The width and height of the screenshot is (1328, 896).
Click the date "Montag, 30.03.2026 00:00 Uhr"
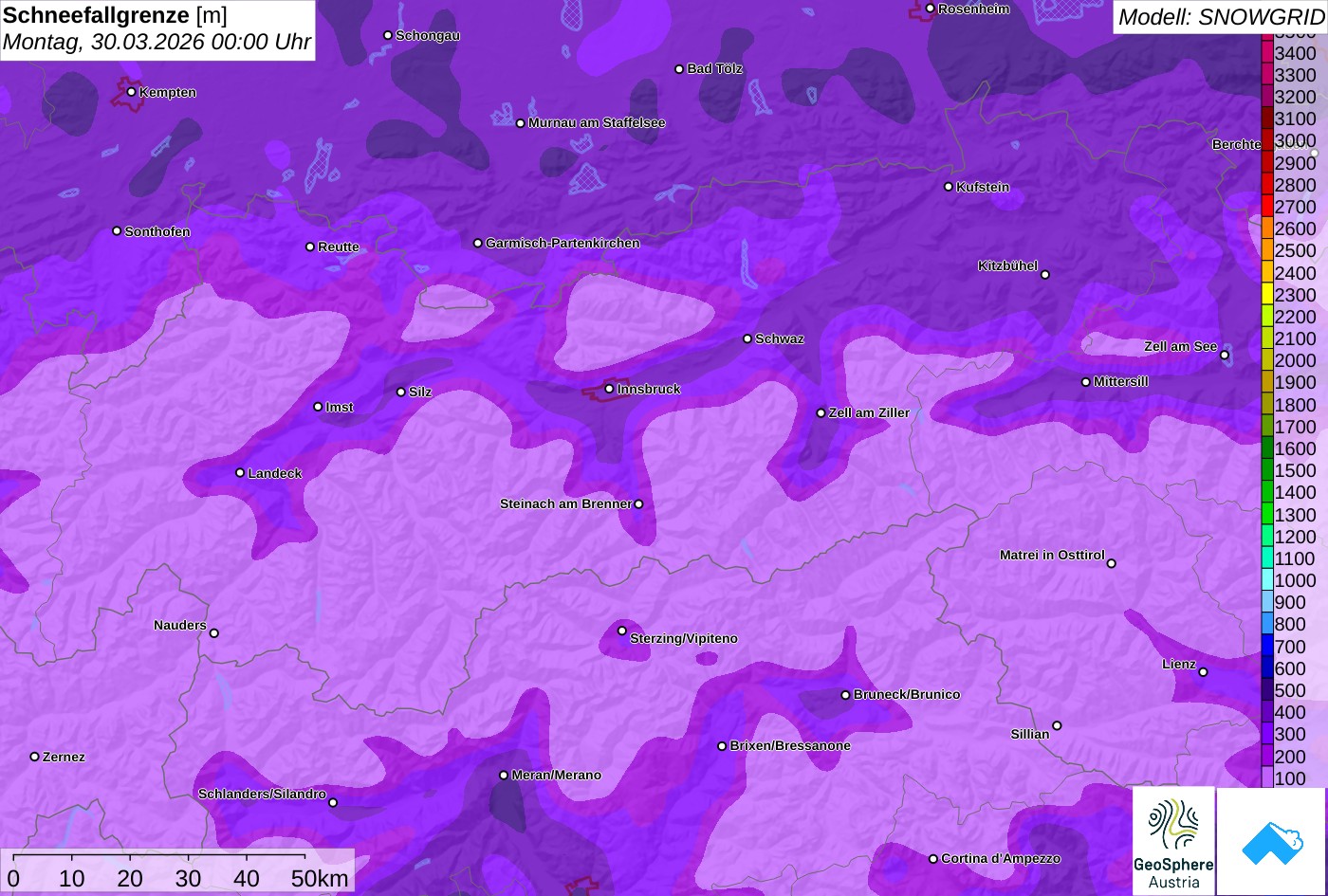(157, 42)
